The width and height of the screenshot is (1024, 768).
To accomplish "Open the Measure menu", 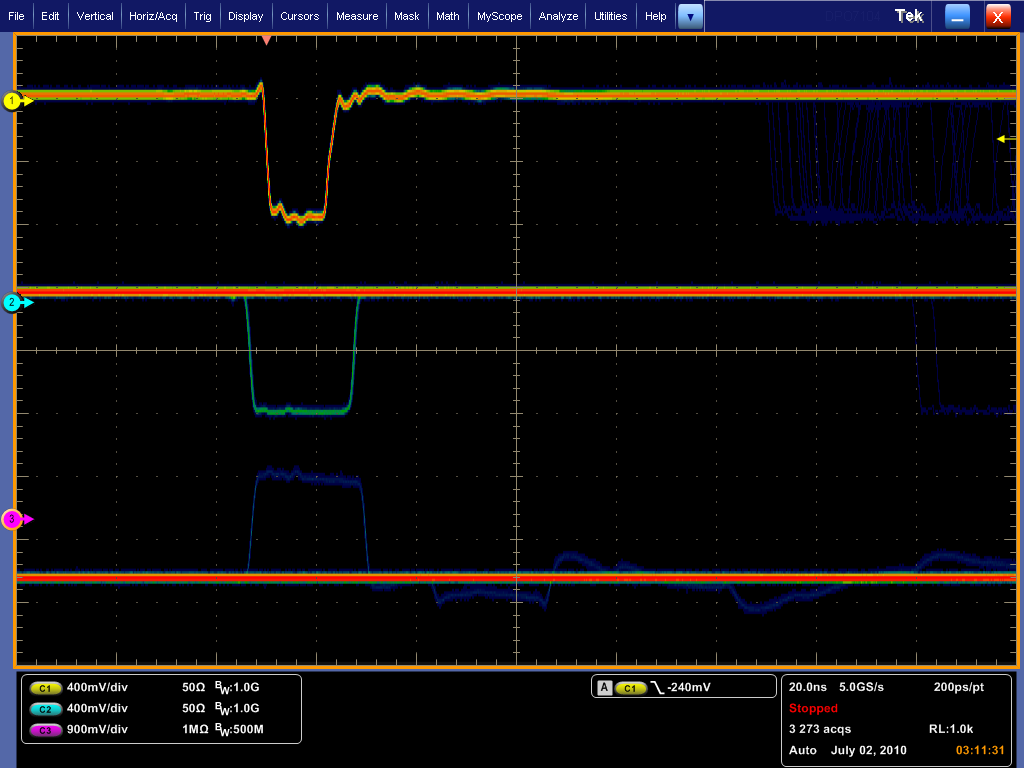I will pos(357,16).
